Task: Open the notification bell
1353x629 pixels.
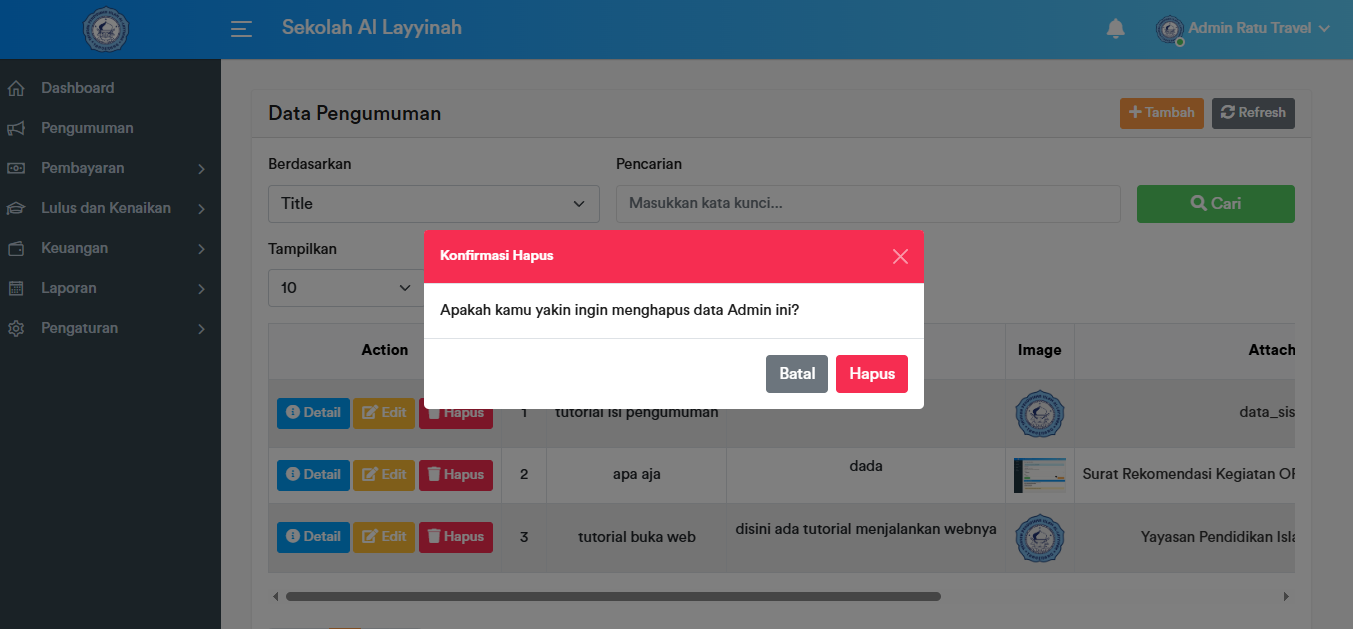Action: (x=1116, y=29)
